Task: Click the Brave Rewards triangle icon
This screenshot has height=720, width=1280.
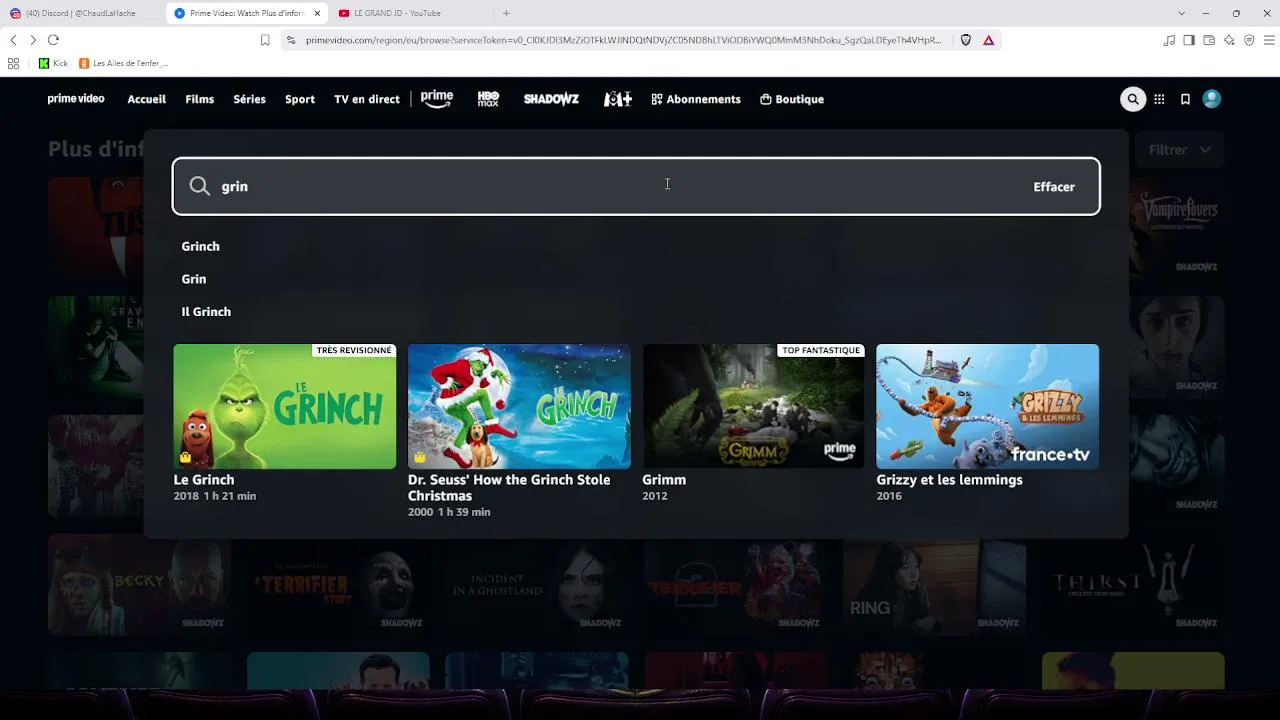Action: [988, 40]
